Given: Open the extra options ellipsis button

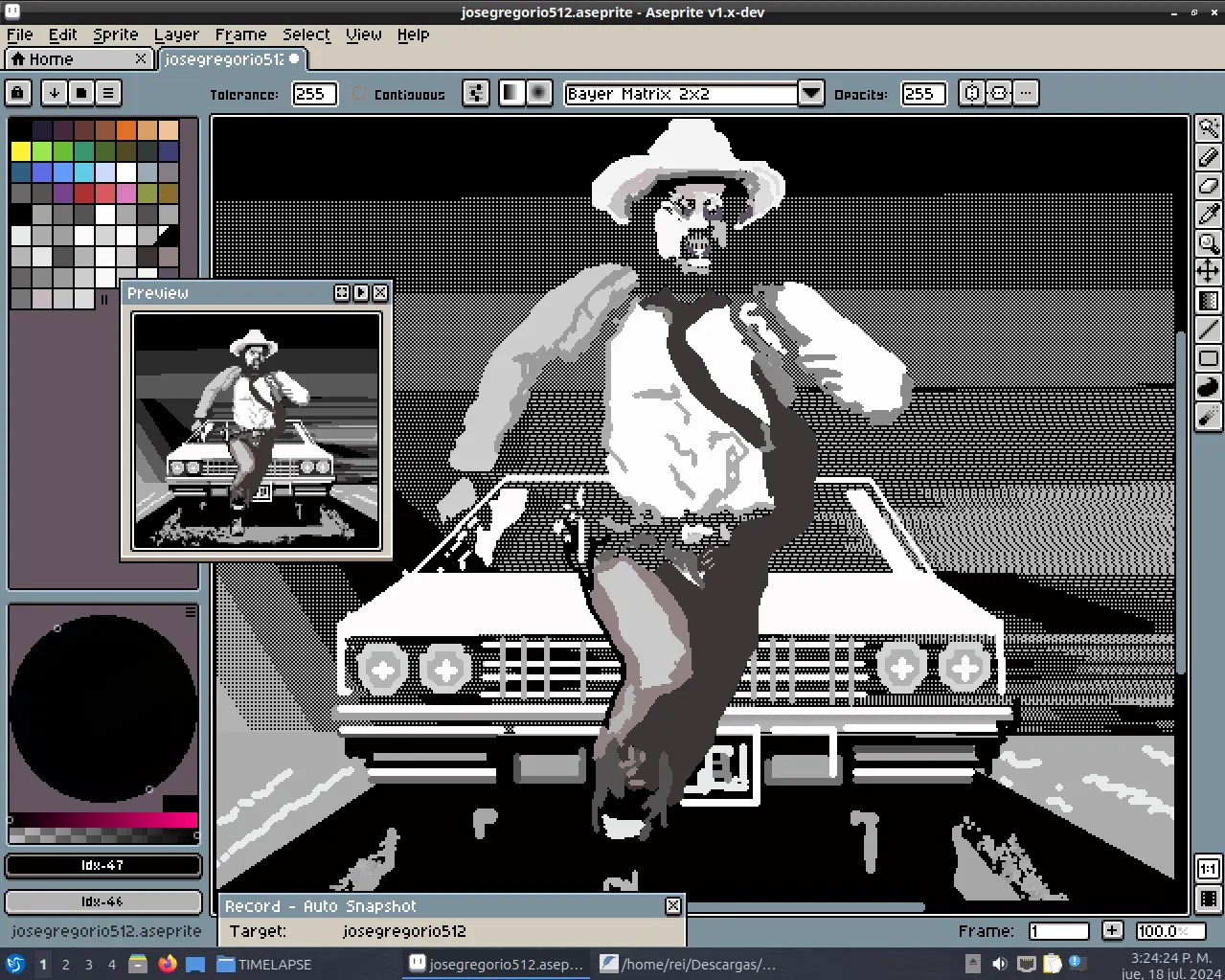Looking at the screenshot, I should pyautogui.click(x=1026, y=93).
